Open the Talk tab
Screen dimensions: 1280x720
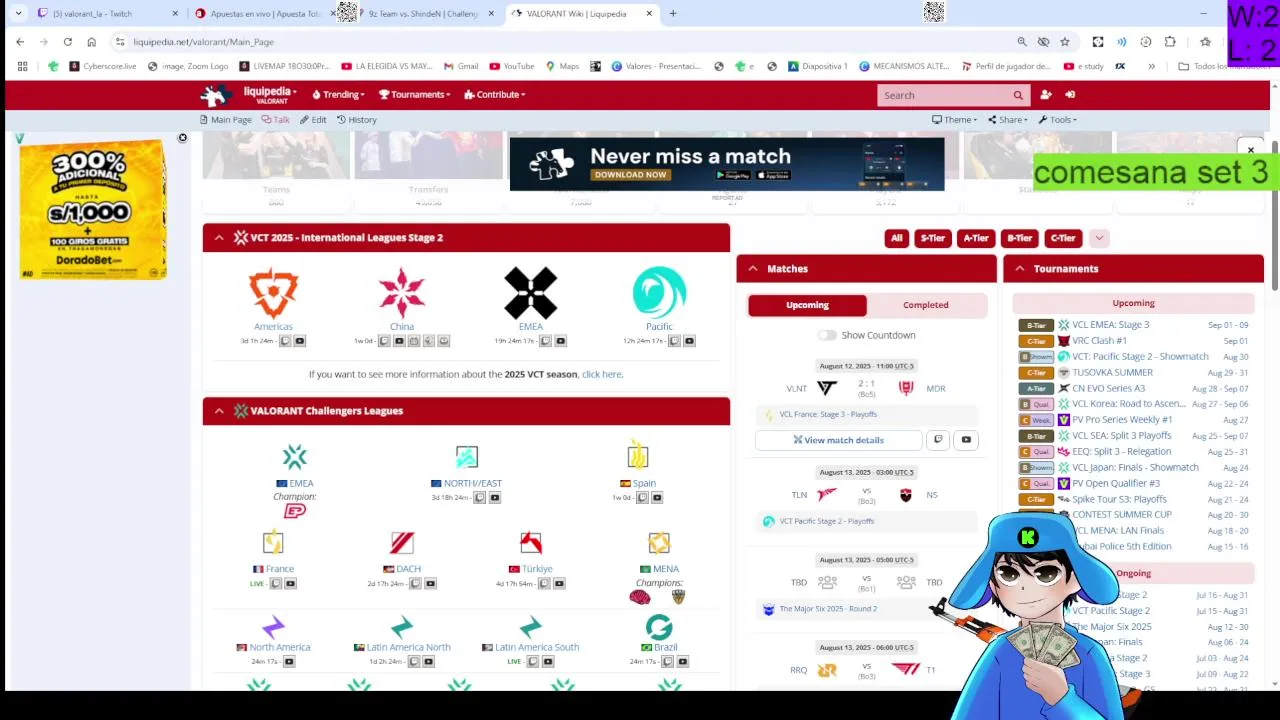click(276, 120)
